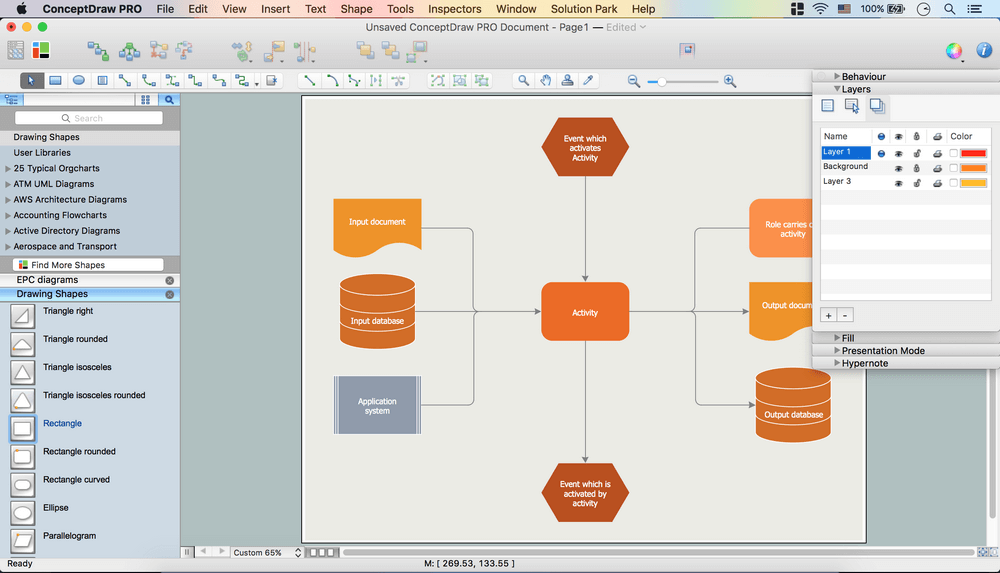Open the color wheel picker
This screenshot has width=1000, height=573.
tap(954, 50)
